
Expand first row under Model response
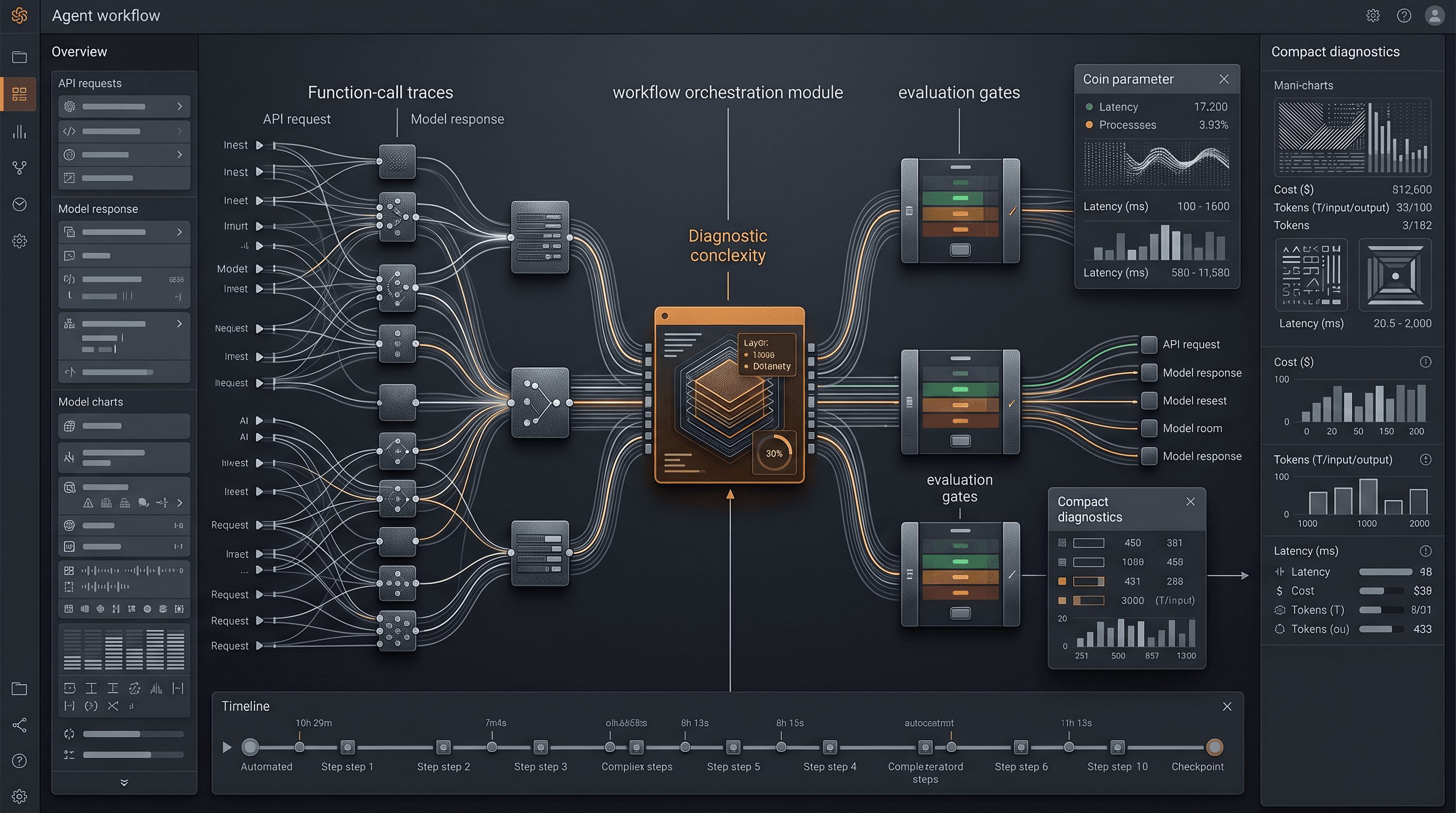point(124,232)
